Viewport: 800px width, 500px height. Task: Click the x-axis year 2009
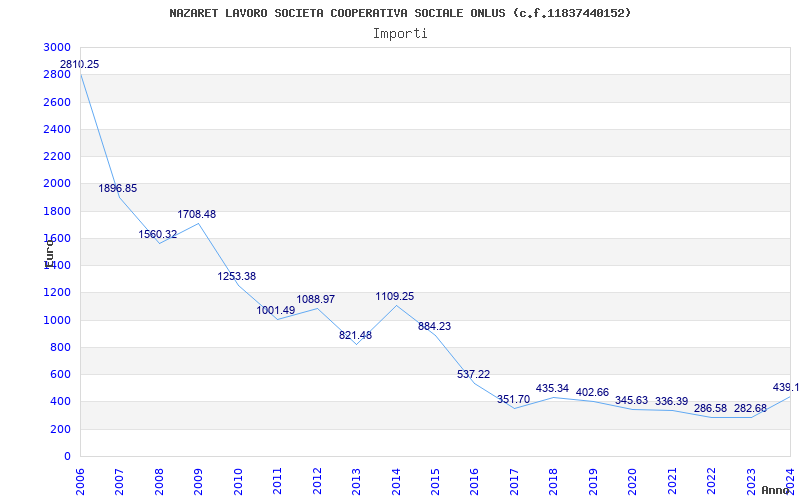(198, 482)
